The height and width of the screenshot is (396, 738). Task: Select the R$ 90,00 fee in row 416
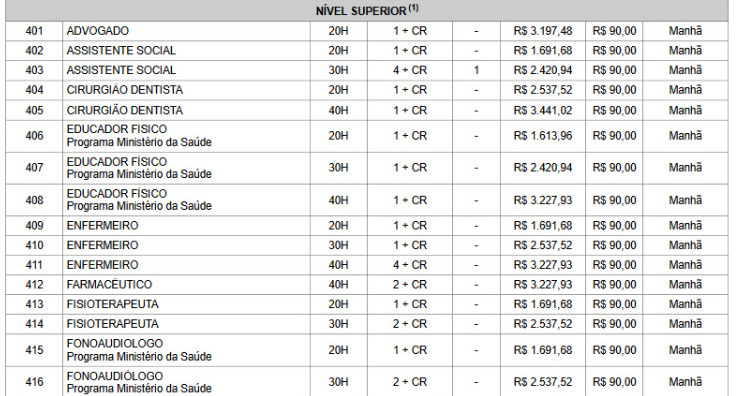(614, 382)
